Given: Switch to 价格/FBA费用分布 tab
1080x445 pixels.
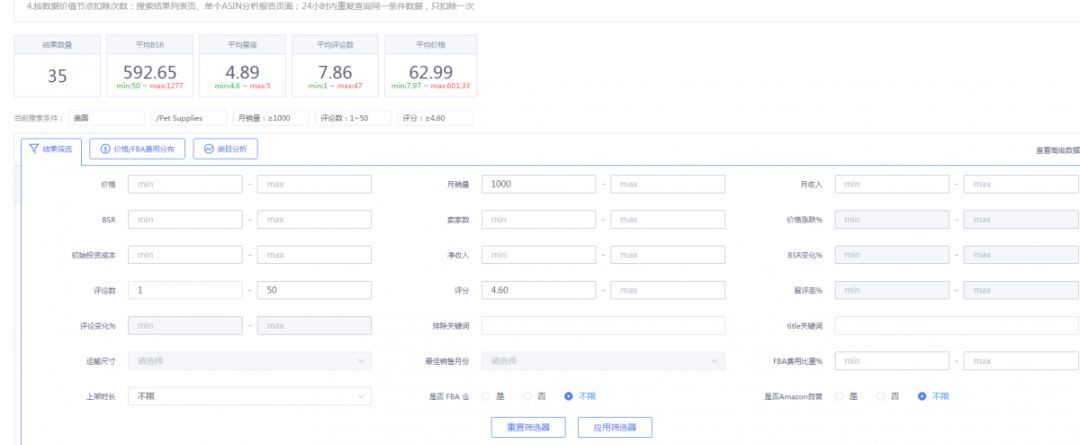Looking at the screenshot, I should 137,149.
